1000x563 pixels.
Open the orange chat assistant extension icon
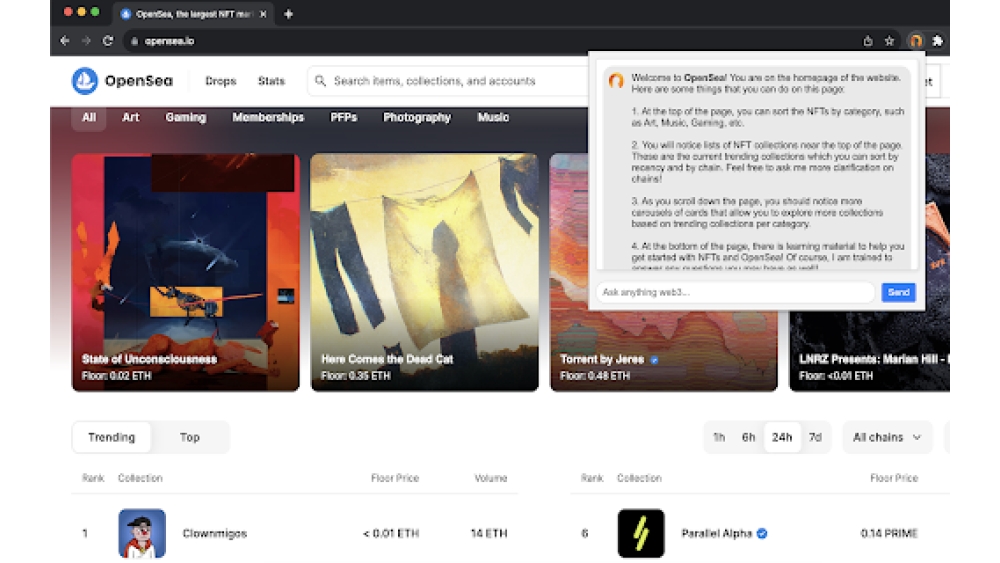(915, 41)
